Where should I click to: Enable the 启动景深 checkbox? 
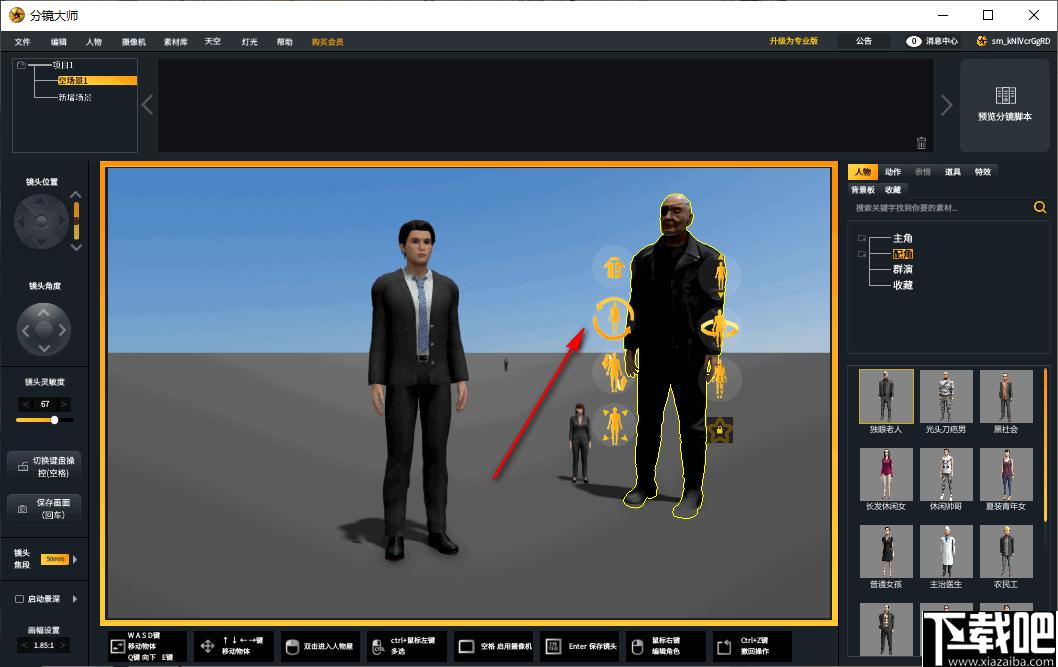pyautogui.click(x=20, y=599)
